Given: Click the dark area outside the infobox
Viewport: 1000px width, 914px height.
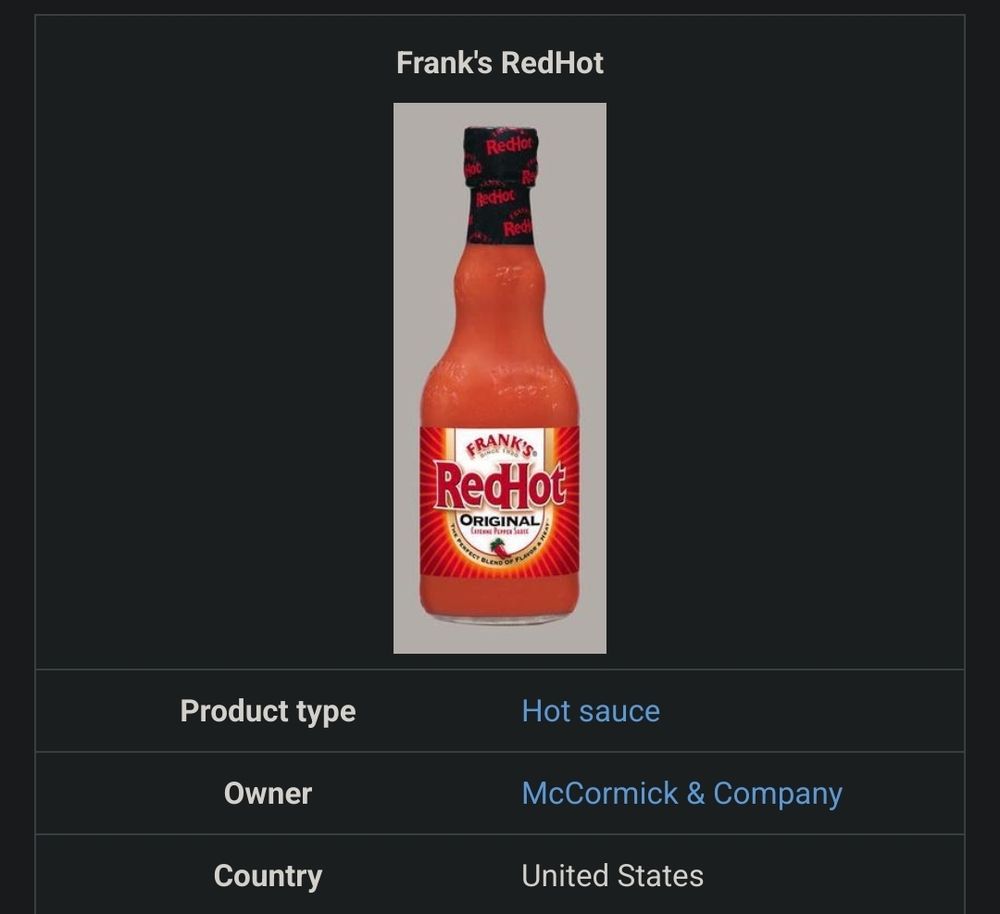Looking at the screenshot, I should 17,450.
